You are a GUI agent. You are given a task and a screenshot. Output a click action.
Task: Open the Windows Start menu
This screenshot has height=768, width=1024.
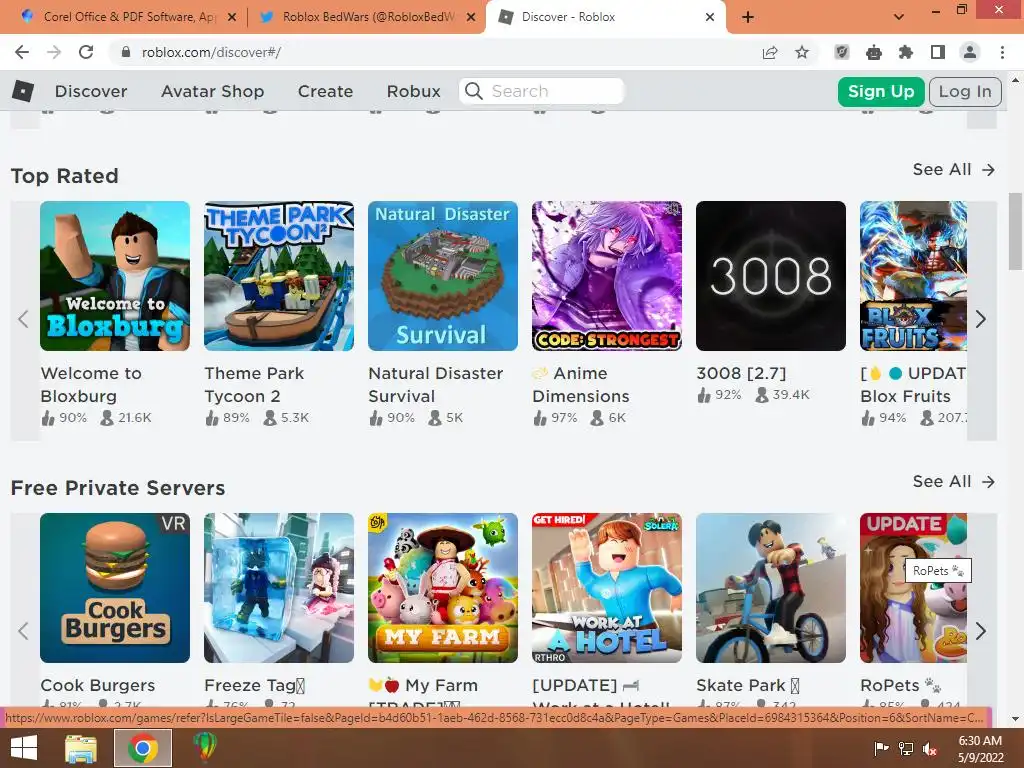(x=24, y=748)
